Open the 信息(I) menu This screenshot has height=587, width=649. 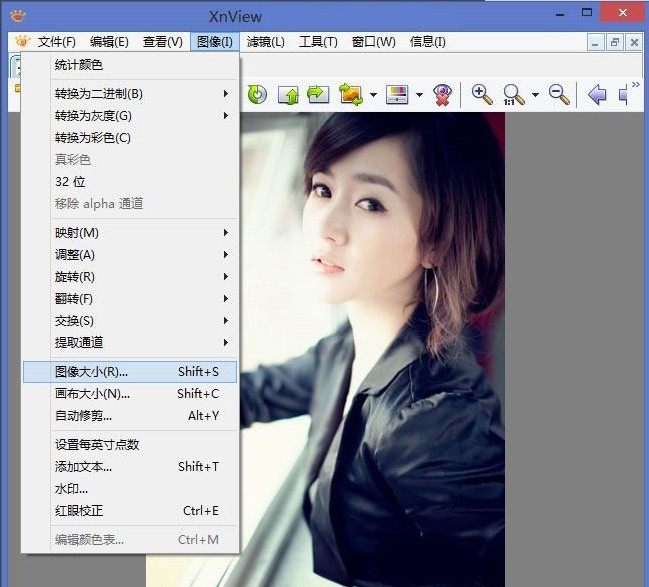428,42
